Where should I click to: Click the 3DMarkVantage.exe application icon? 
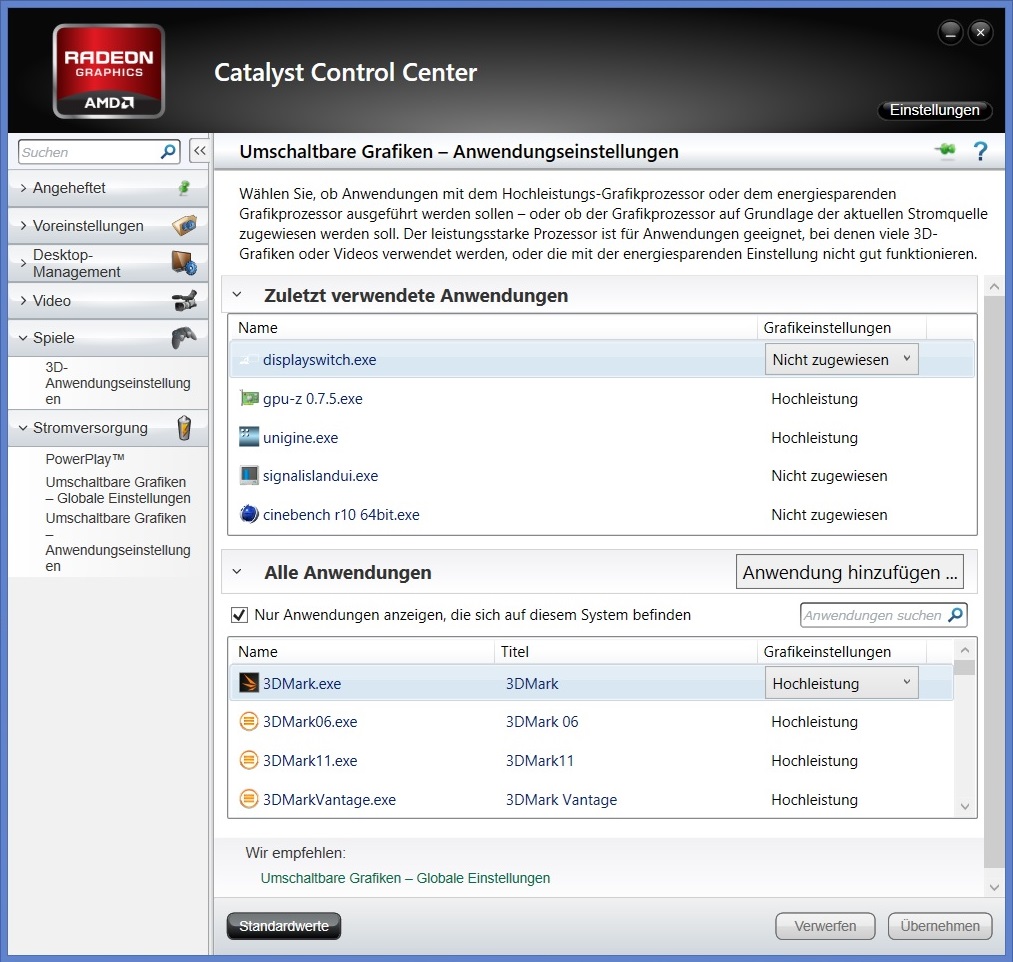coord(249,799)
